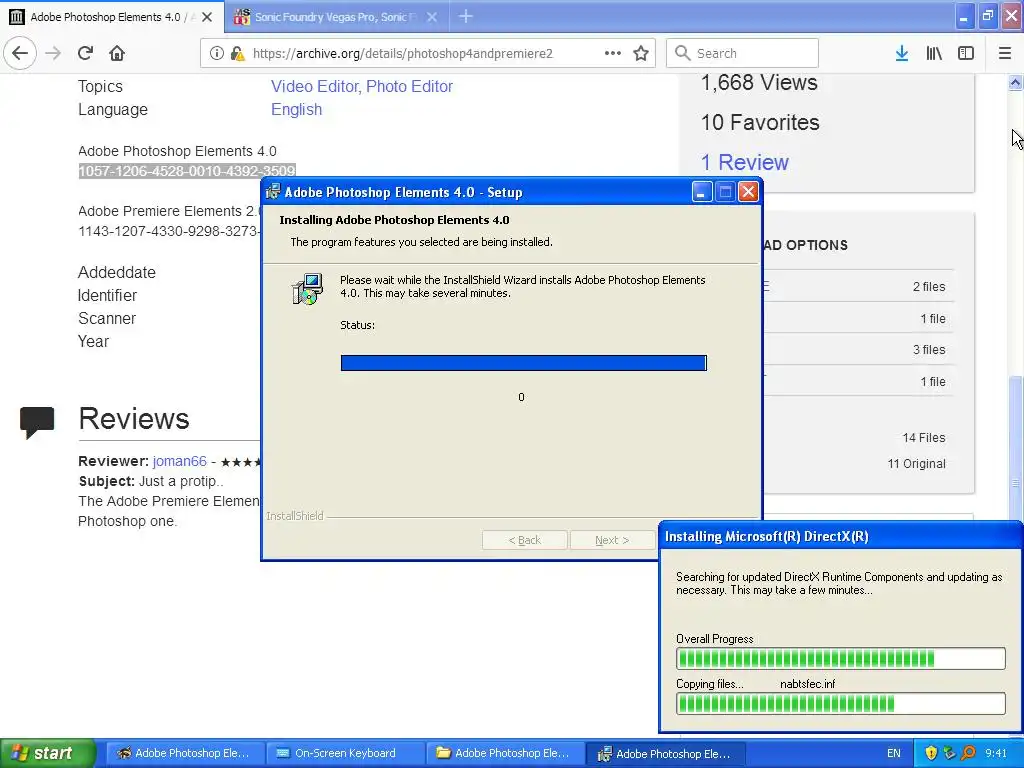Open Firefox downloads arrow
The image size is (1024, 768).
click(x=902, y=53)
